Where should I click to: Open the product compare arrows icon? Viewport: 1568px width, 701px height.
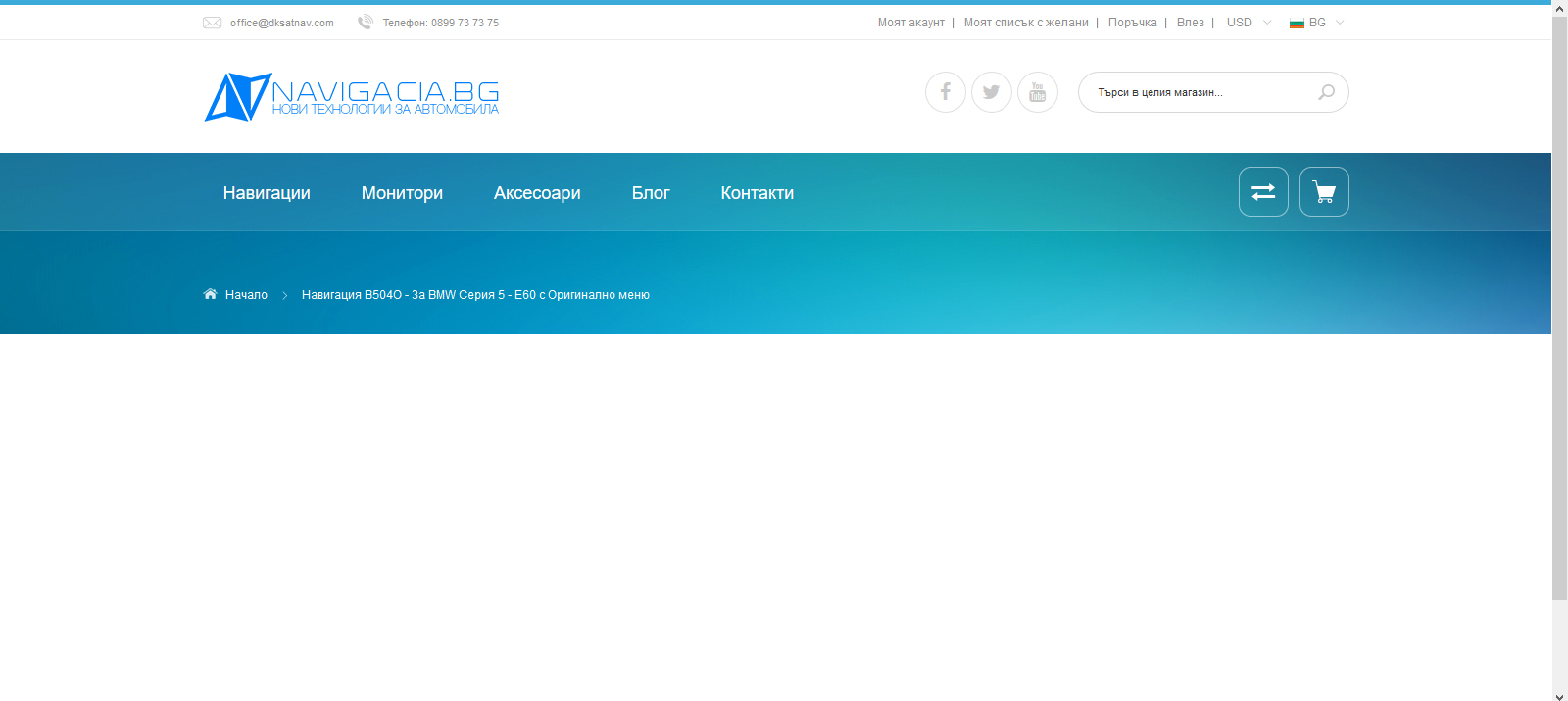coord(1263,192)
